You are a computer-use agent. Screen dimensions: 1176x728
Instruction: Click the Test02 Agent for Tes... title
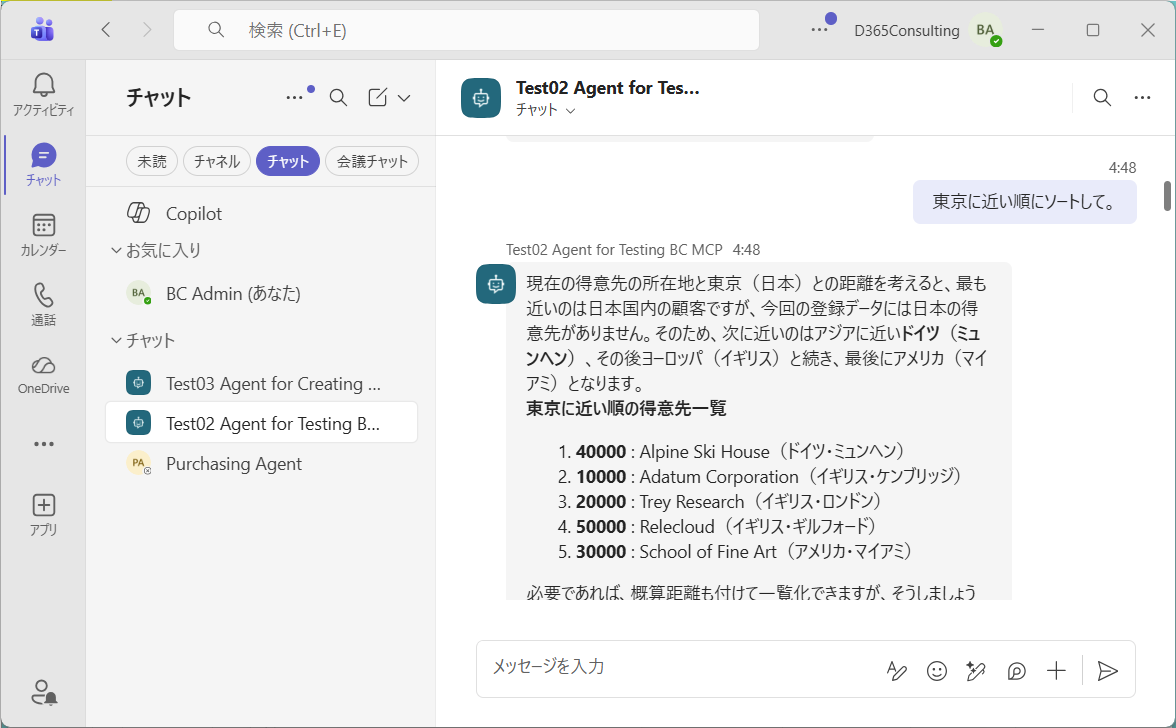point(608,88)
